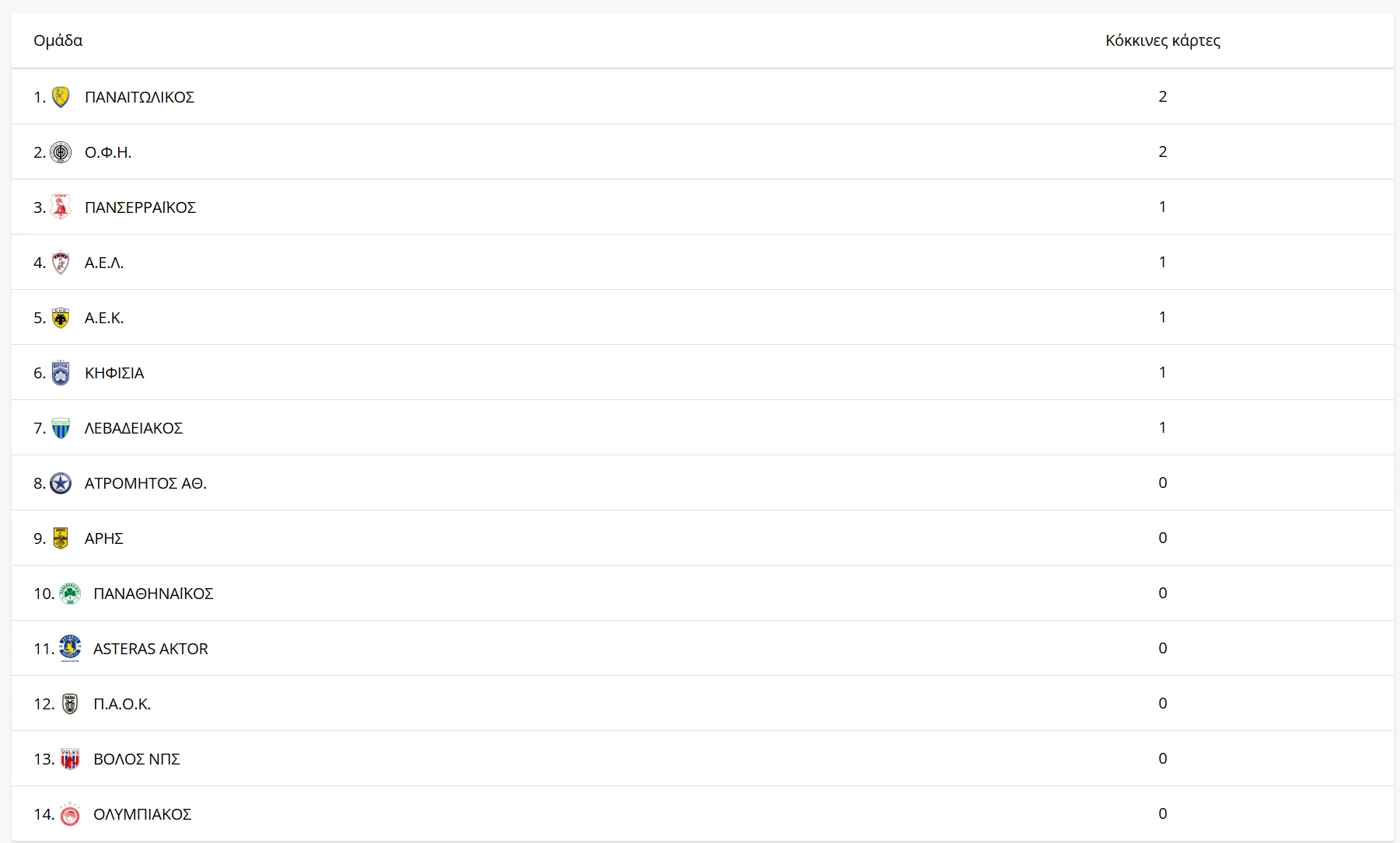Click the red card count for ΠΑΝΣΕΡΡΑΪΚΟΣ

coord(1162,207)
